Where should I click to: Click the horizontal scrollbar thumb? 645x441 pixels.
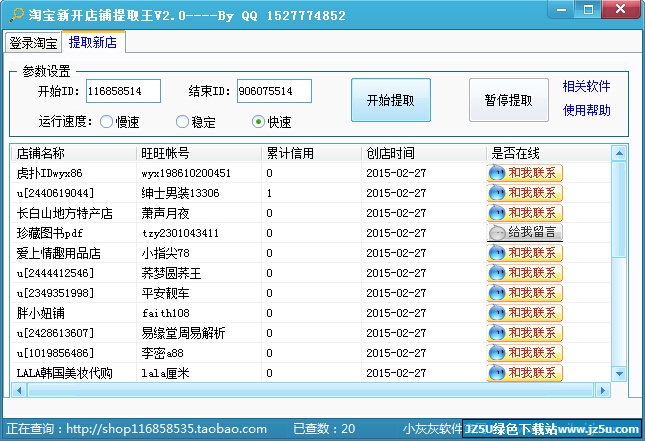[x=311, y=390]
